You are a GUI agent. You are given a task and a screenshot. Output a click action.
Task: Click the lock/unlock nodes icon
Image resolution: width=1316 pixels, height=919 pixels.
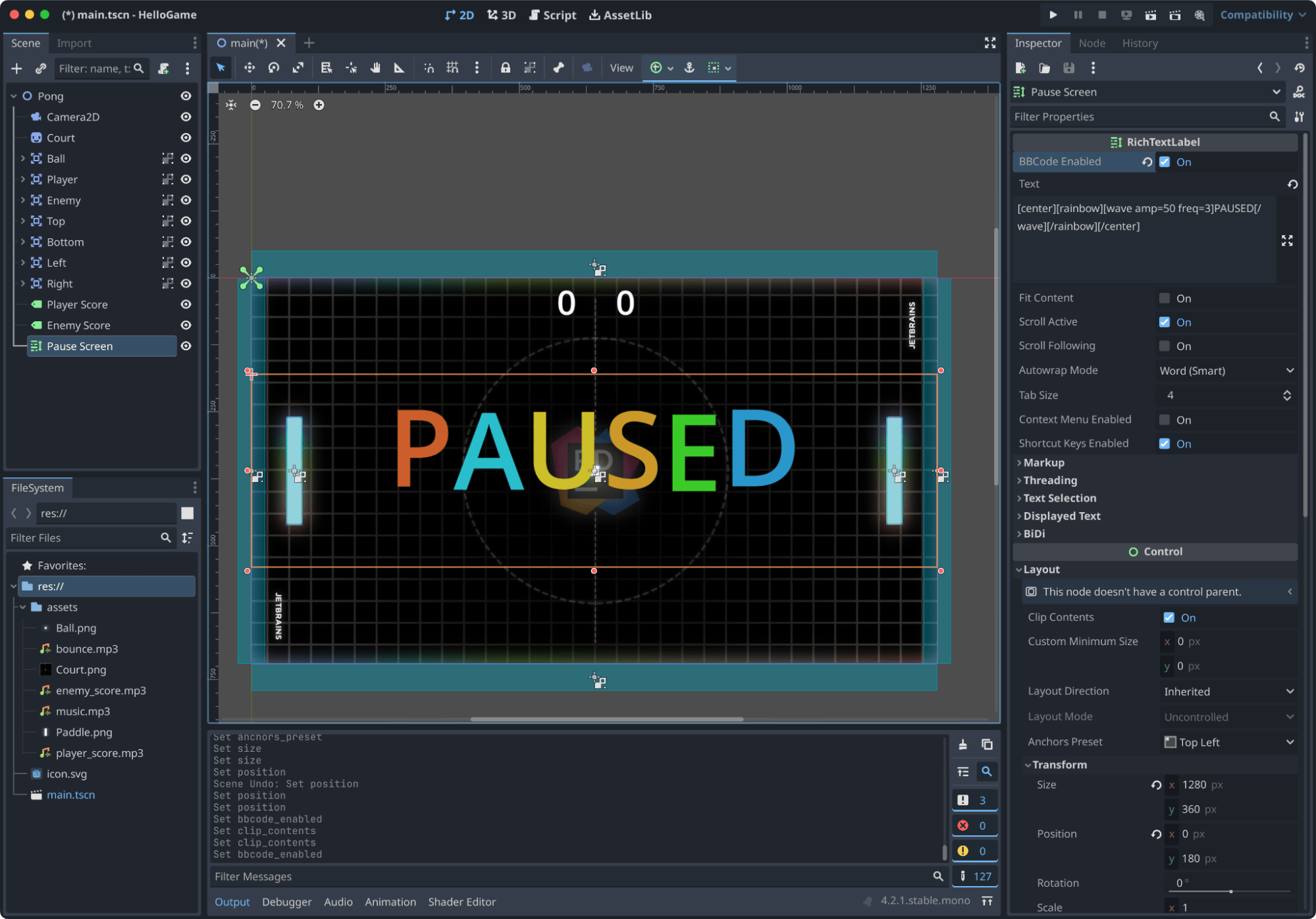coord(506,68)
